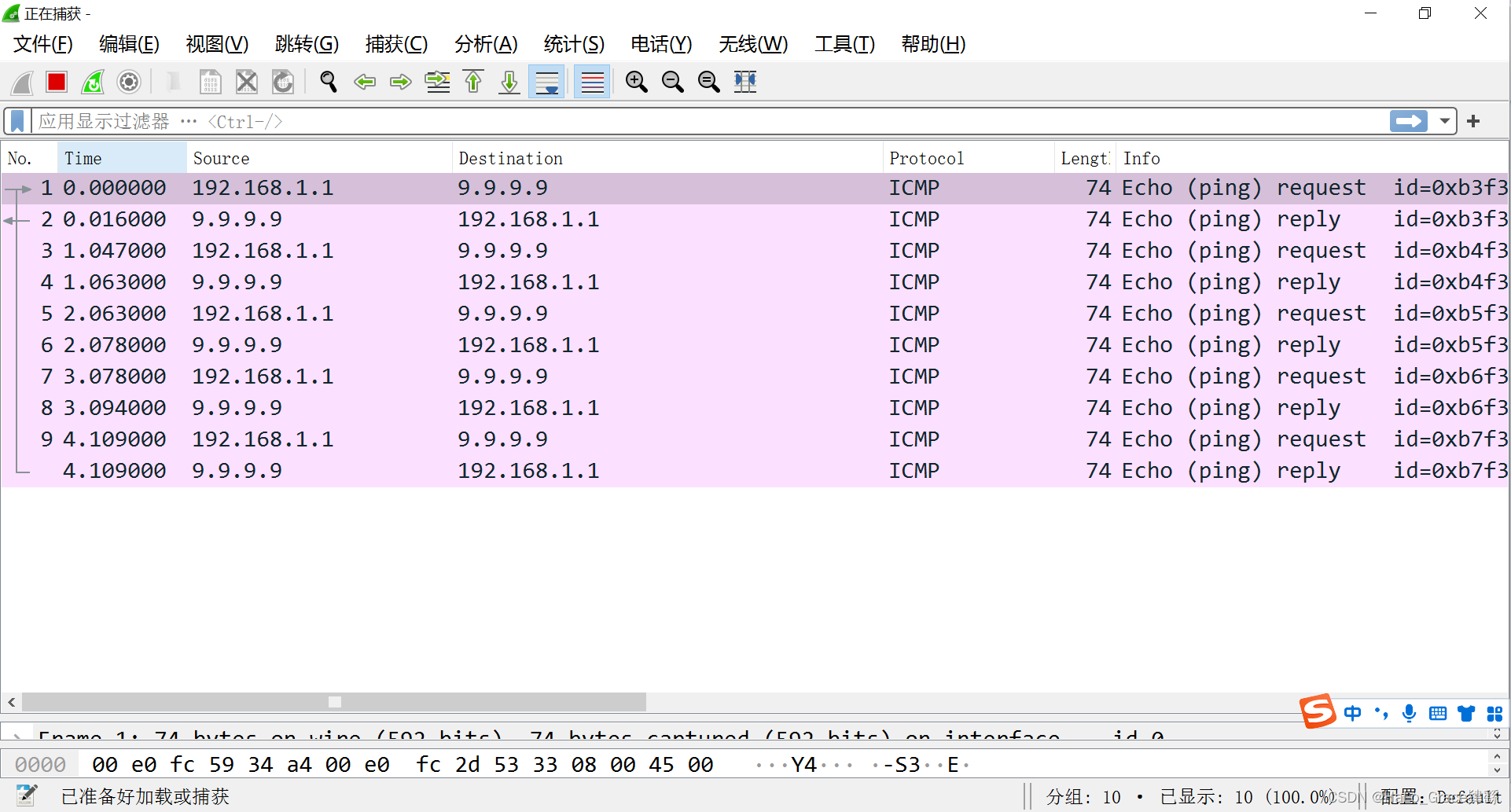The image size is (1511, 812).
Task: Toggle packet list colorization
Action: click(x=592, y=82)
